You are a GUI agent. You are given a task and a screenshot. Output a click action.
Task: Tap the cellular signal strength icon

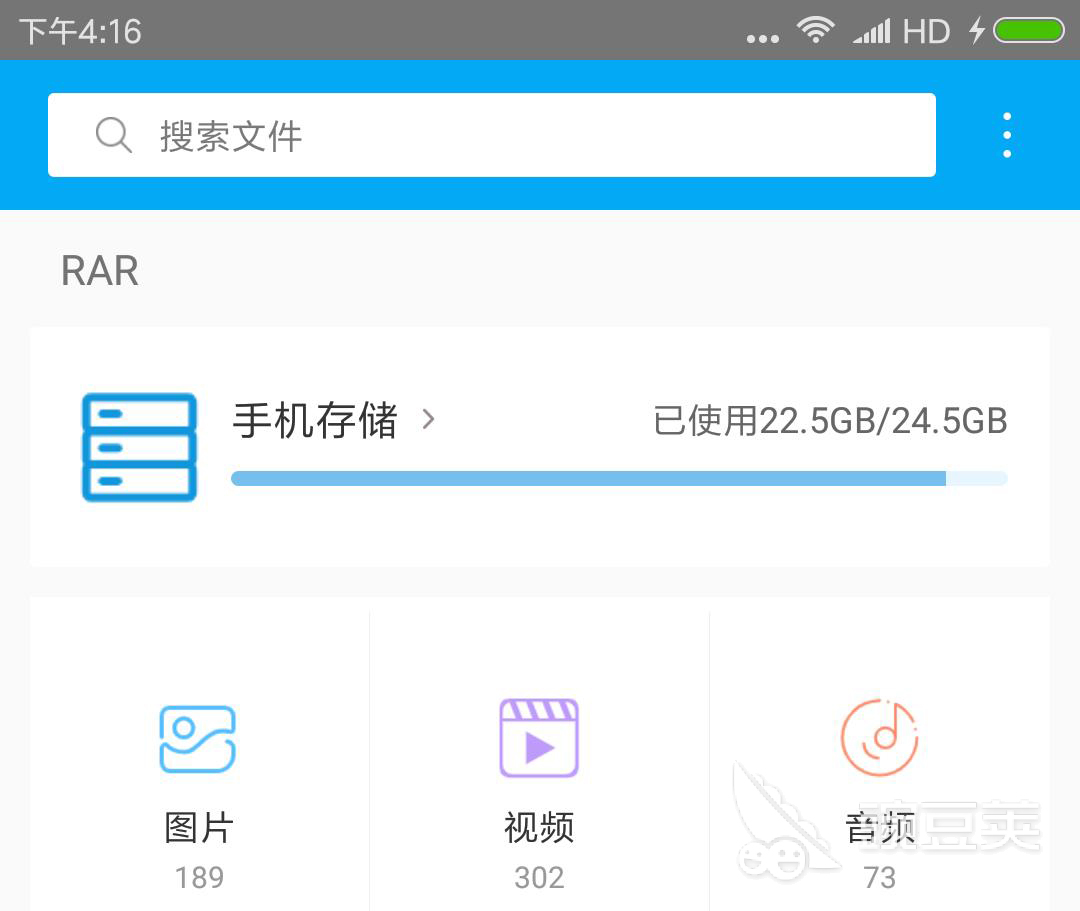click(x=872, y=30)
